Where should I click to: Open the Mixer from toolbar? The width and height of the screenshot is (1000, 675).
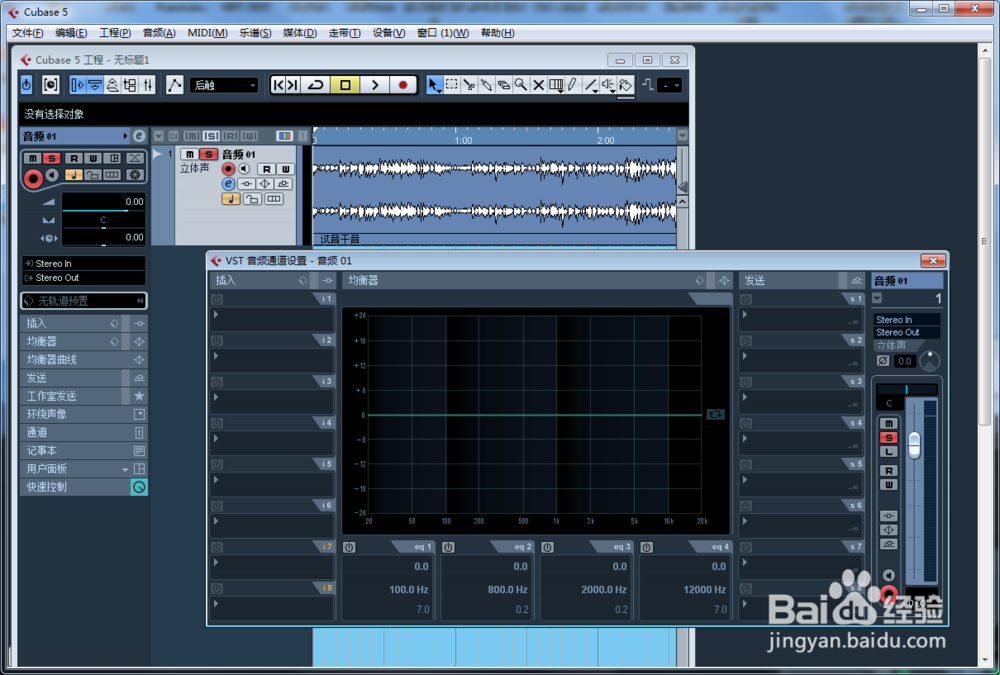147,85
